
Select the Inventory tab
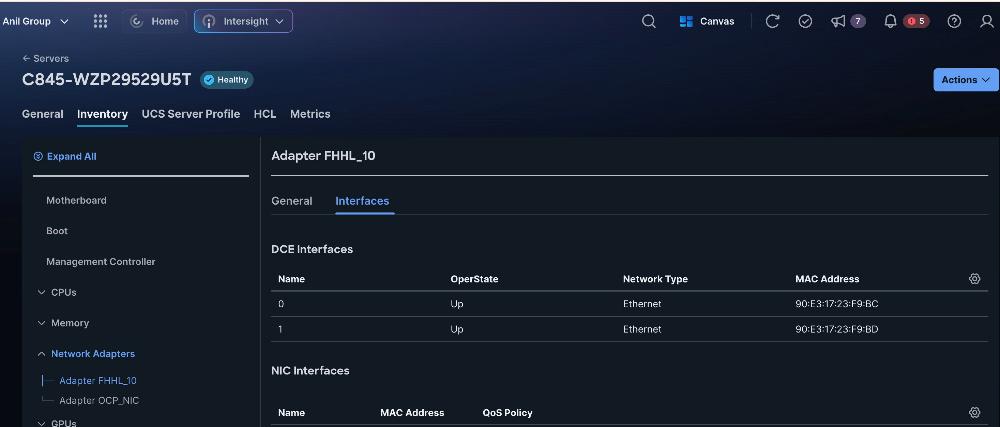[103, 114]
